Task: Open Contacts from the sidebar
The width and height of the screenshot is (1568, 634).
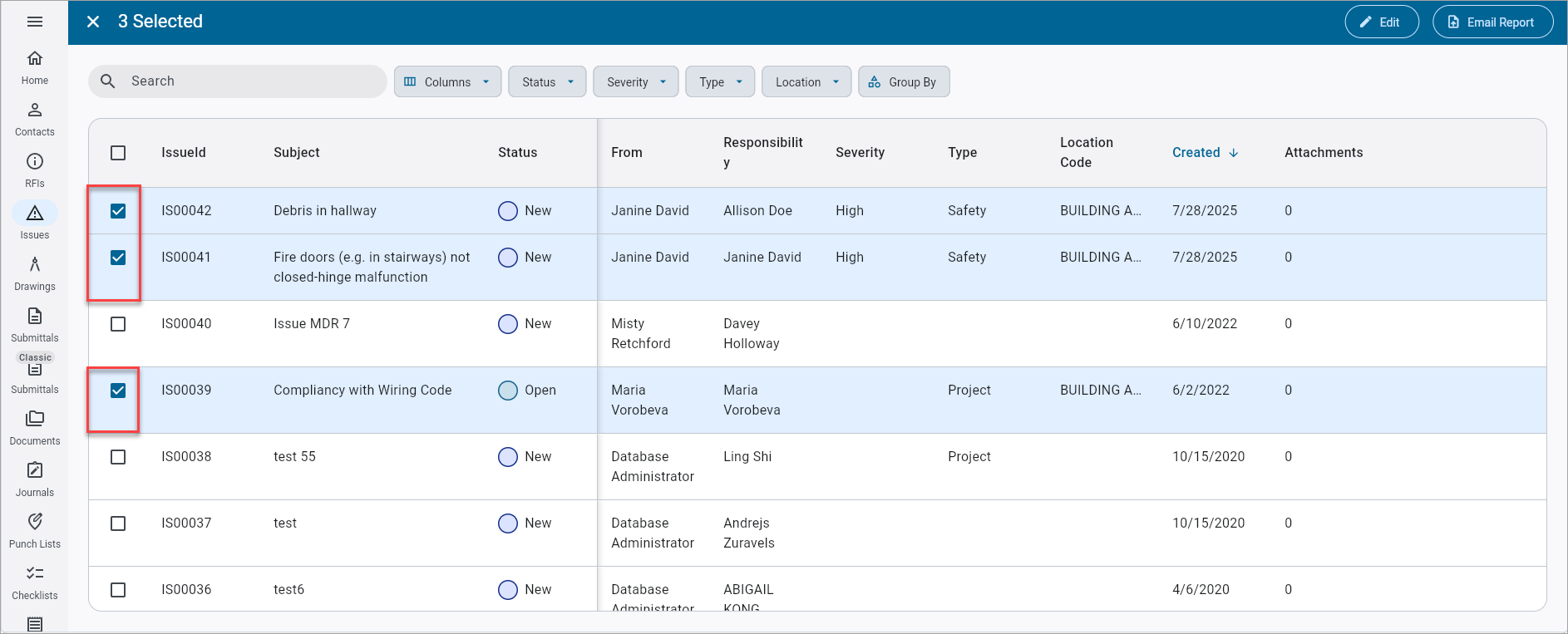Action: (35, 120)
